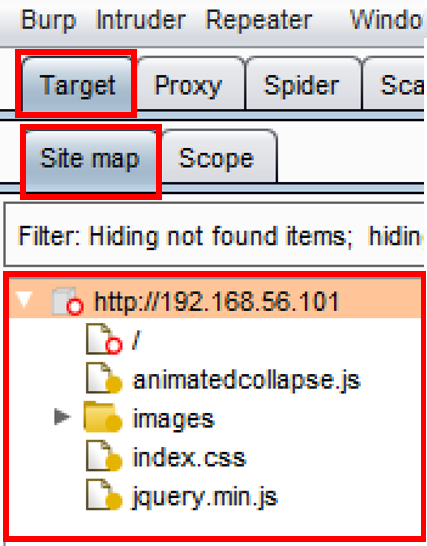Click the host icon beside http://192.168.56.101
The width and height of the screenshot is (427, 546).
point(67,301)
